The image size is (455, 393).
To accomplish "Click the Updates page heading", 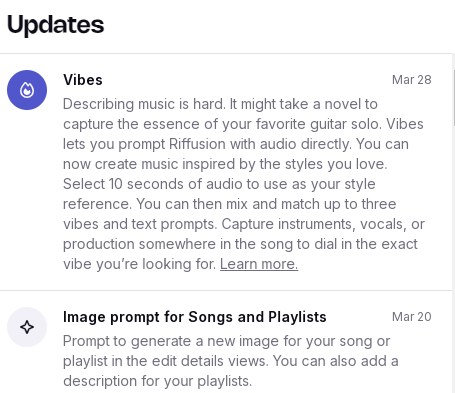I will 56,25.
